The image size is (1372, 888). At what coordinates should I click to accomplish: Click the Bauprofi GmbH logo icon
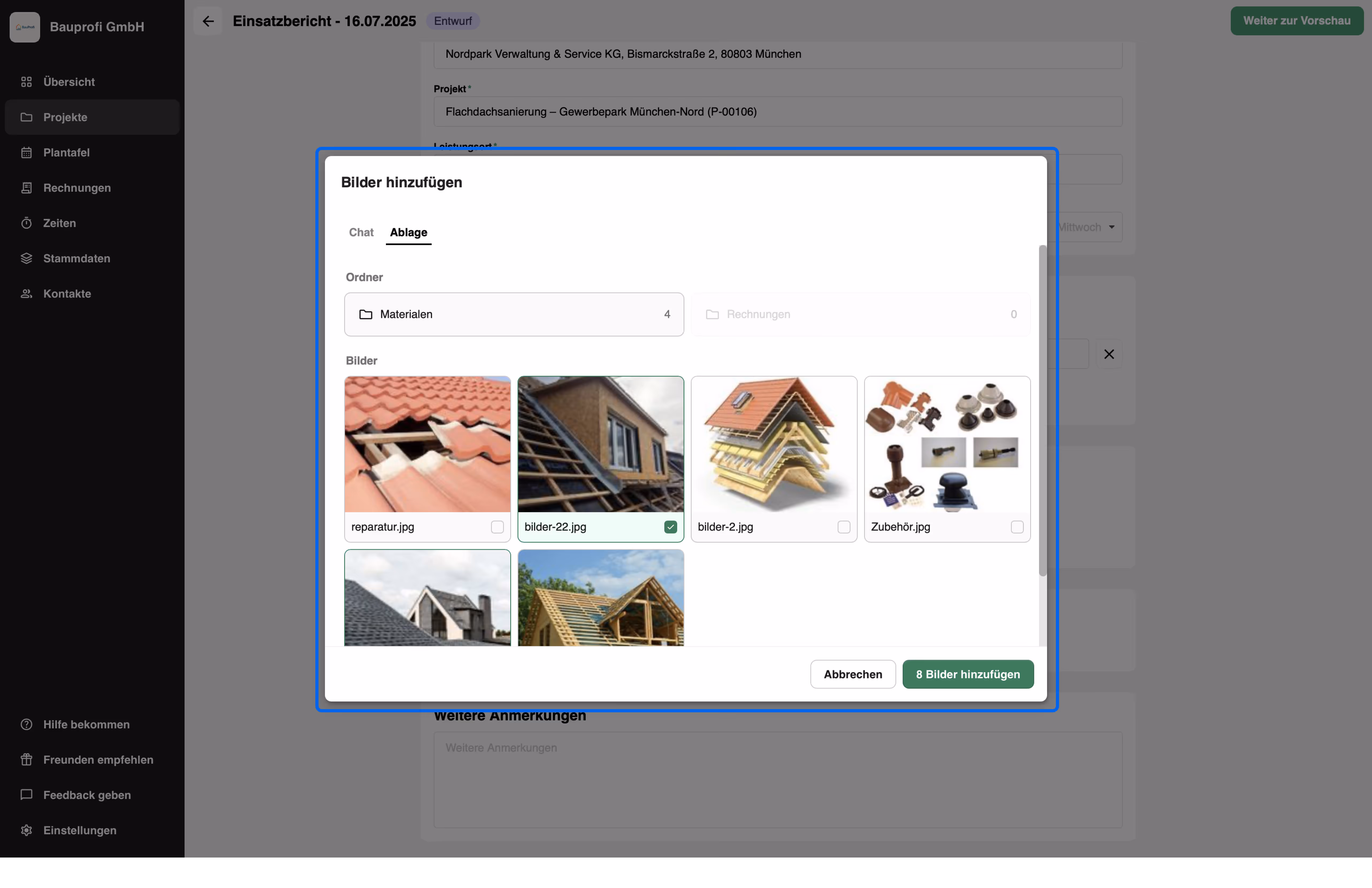tap(25, 27)
